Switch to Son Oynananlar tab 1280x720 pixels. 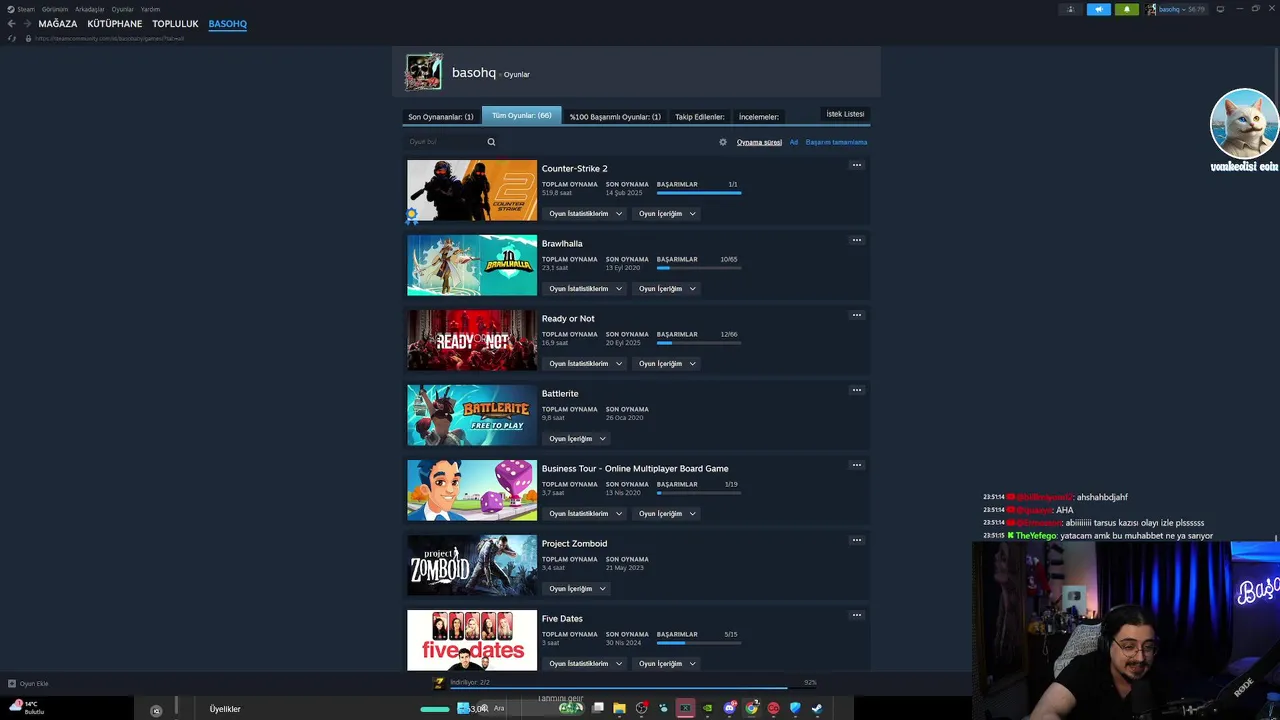441,117
